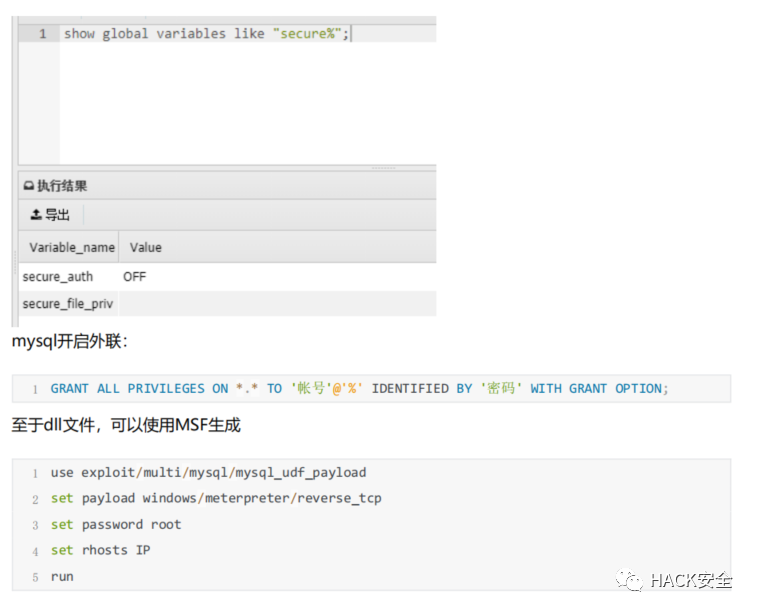
Task: Click the use exploit/multi/mysql/mysql_udf_payload line
Action: tap(209, 473)
